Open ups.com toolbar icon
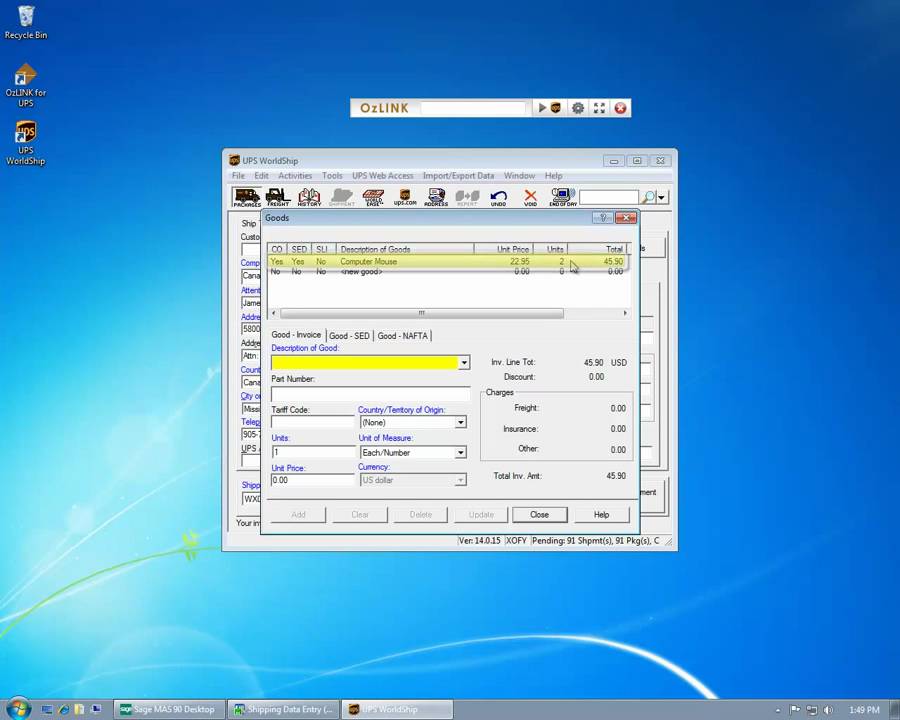 405,197
